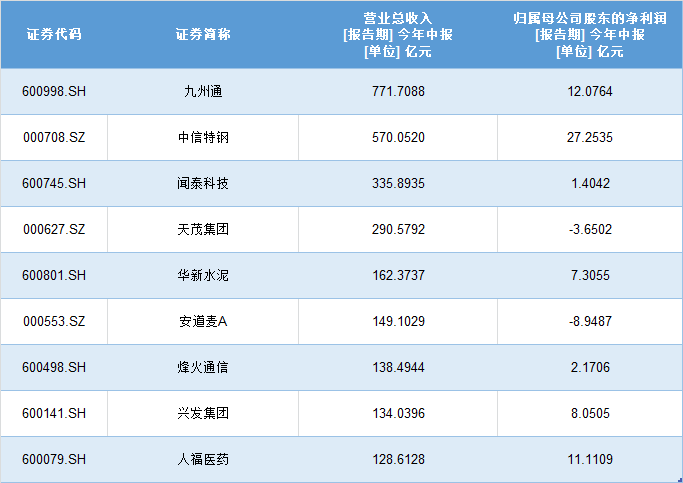Click the value 11.1109
The image size is (683, 483).
pyautogui.click(x=590, y=459)
